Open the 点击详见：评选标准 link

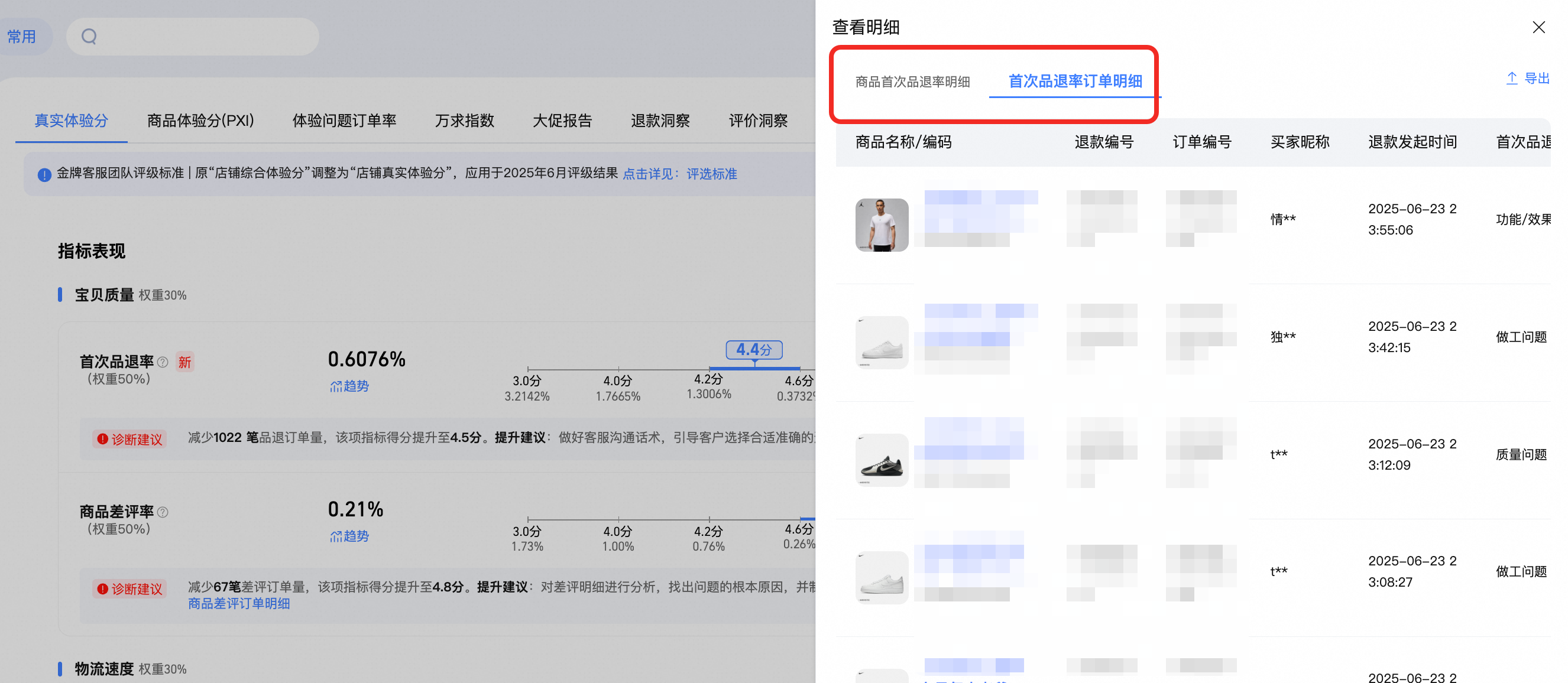click(680, 174)
